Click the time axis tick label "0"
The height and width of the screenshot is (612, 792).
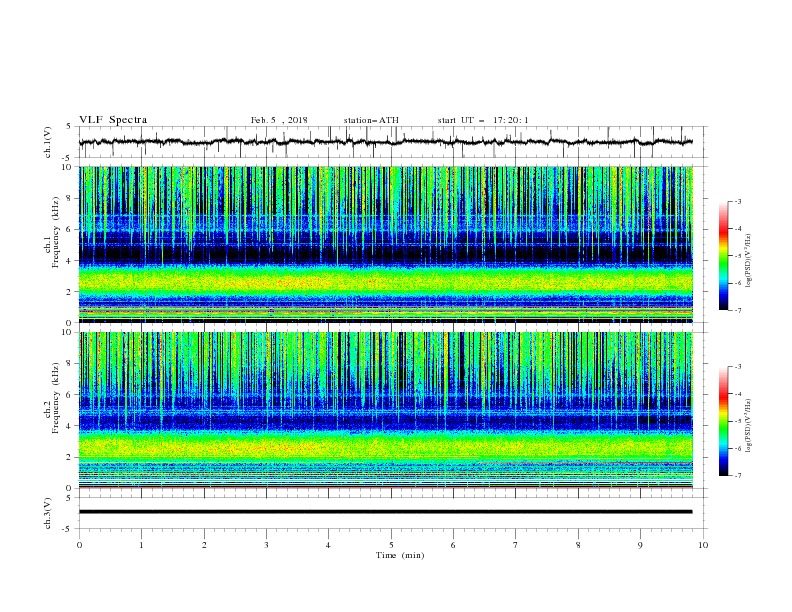pos(79,545)
